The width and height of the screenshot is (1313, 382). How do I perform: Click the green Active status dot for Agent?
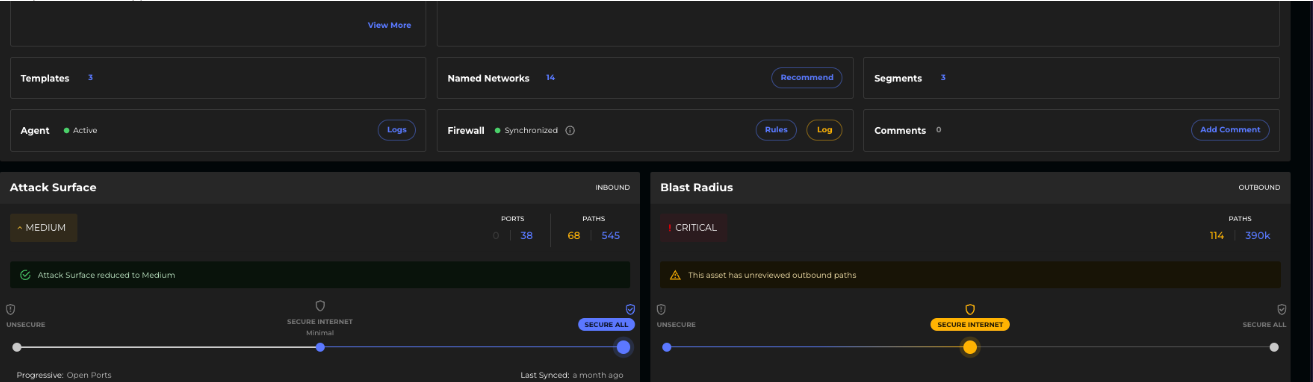(67, 130)
